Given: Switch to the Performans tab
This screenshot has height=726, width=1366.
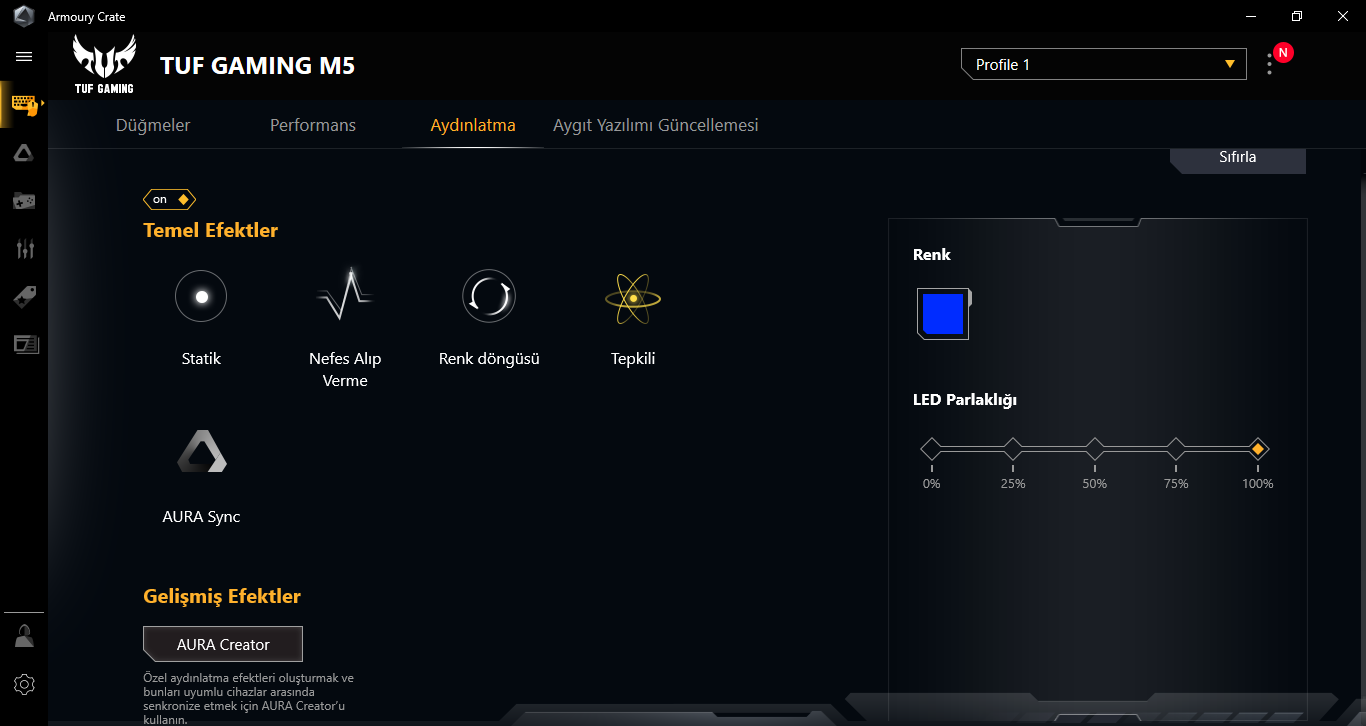Looking at the screenshot, I should click(313, 125).
